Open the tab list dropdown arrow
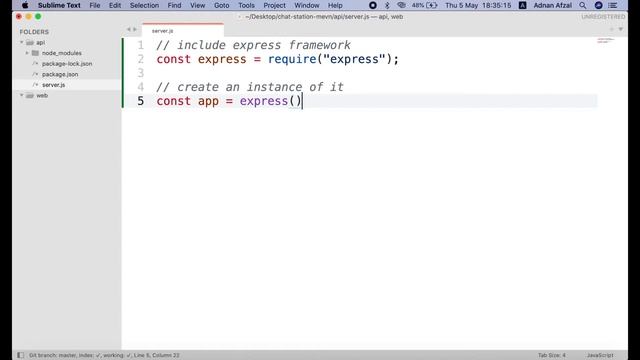Image resolution: width=640 pixels, height=360 pixels. (x=620, y=29)
